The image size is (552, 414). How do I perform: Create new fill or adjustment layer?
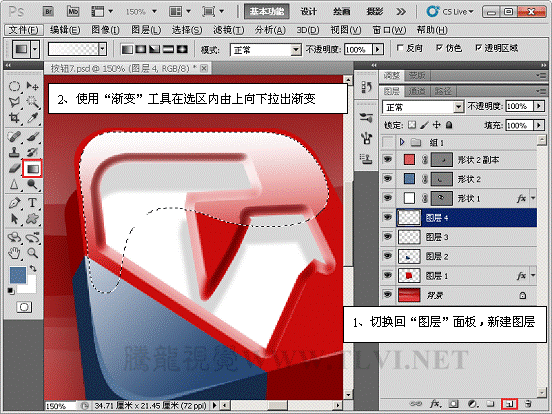(x=473, y=403)
